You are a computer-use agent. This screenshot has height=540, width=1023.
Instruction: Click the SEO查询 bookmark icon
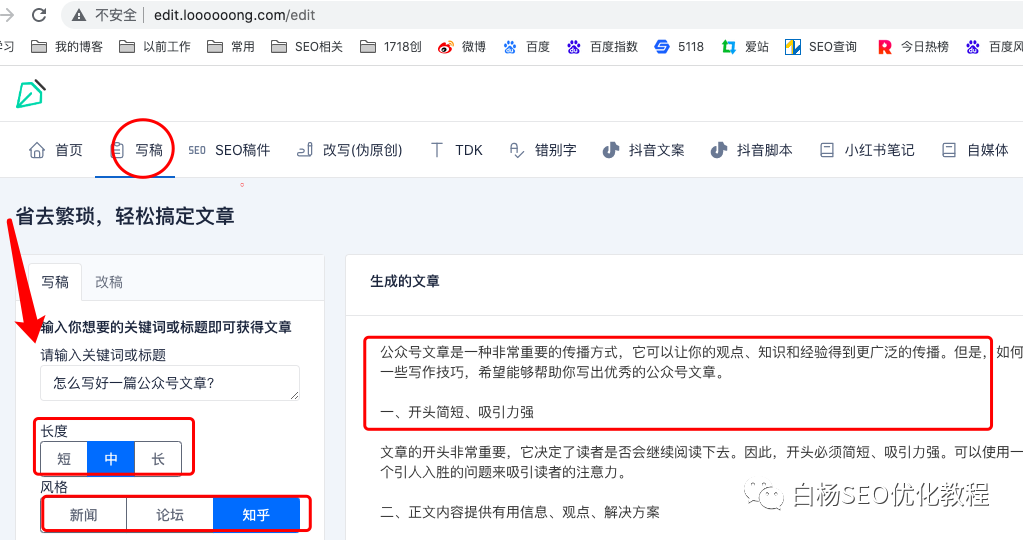pos(793,47)
